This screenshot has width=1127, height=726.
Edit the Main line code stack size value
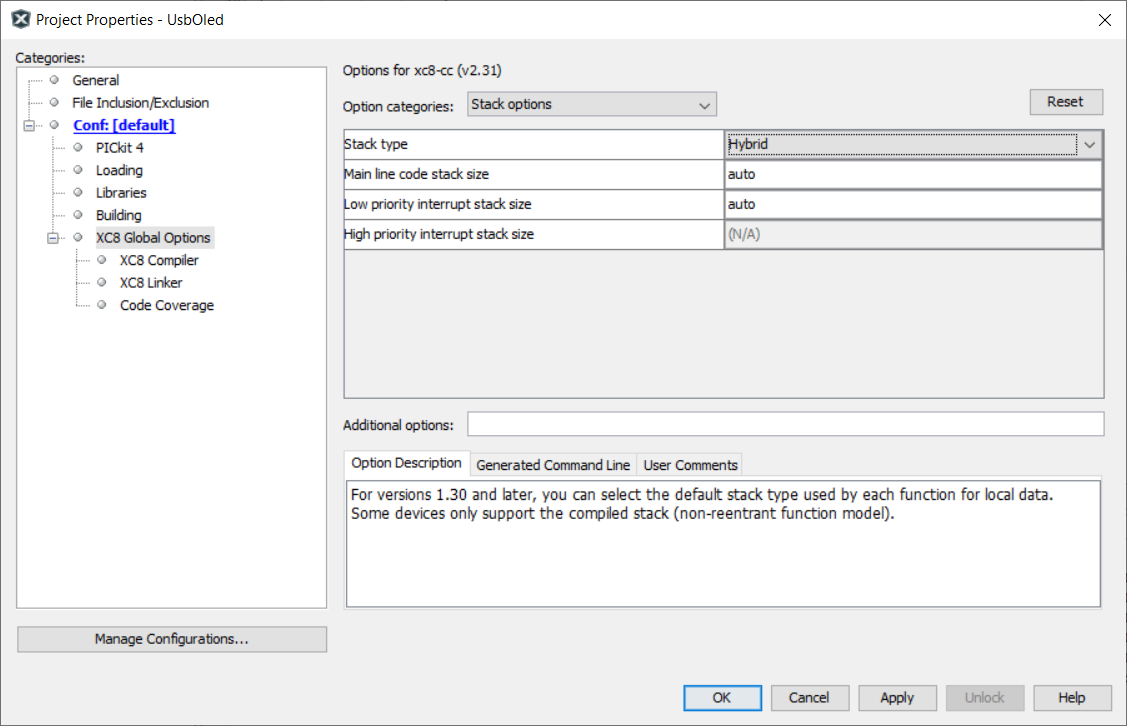(912, 174)
